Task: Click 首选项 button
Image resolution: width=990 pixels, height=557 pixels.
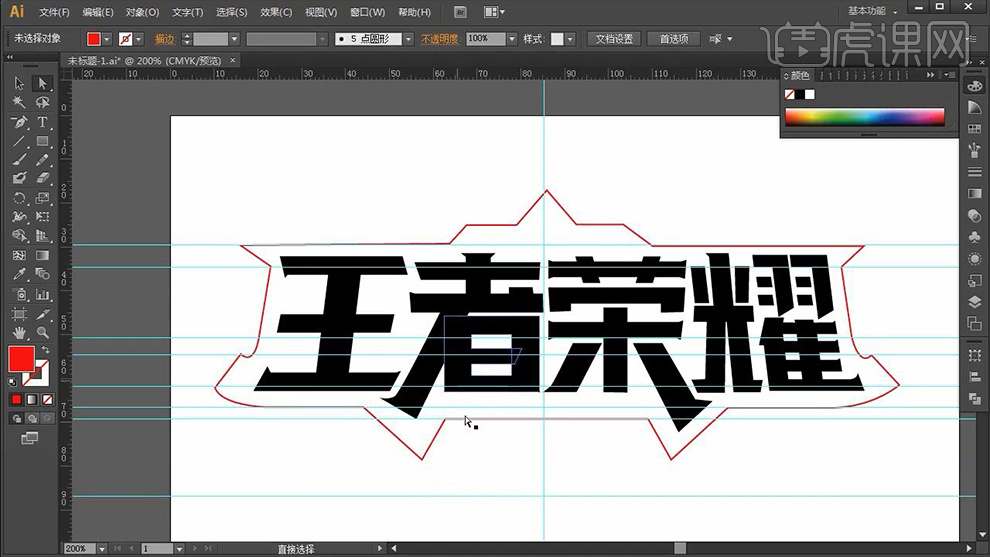Action: [674, 39]
